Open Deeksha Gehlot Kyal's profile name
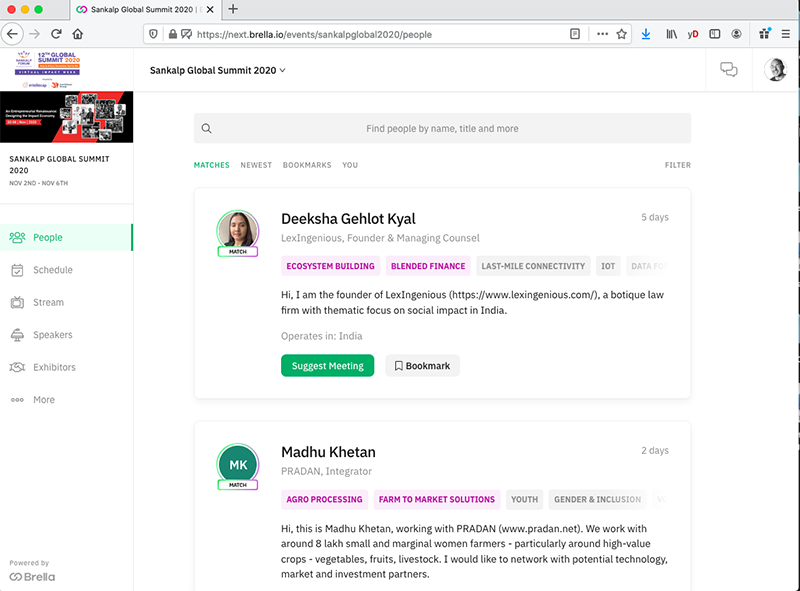Image resolution: width=800 pixels, height=591 pixels. (x=348, y=219)
